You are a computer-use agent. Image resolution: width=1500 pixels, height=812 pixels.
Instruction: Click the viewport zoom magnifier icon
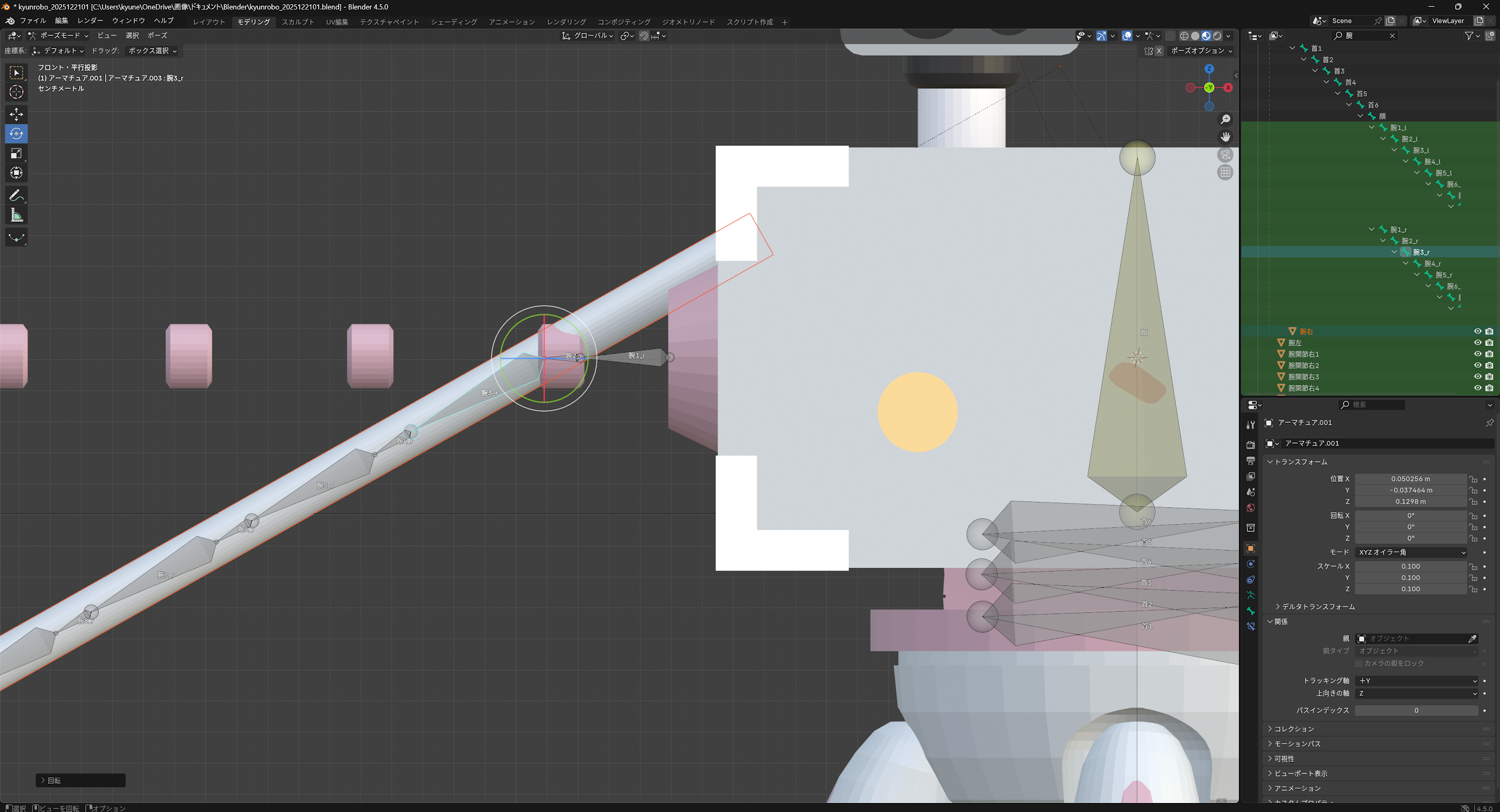[x=1225, y=119]
